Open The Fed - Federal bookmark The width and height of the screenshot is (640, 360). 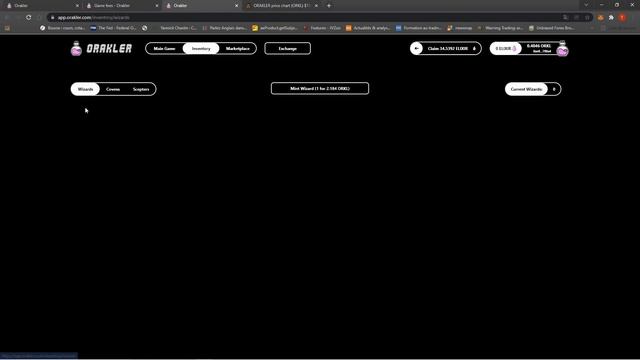(x=113, y=28)
